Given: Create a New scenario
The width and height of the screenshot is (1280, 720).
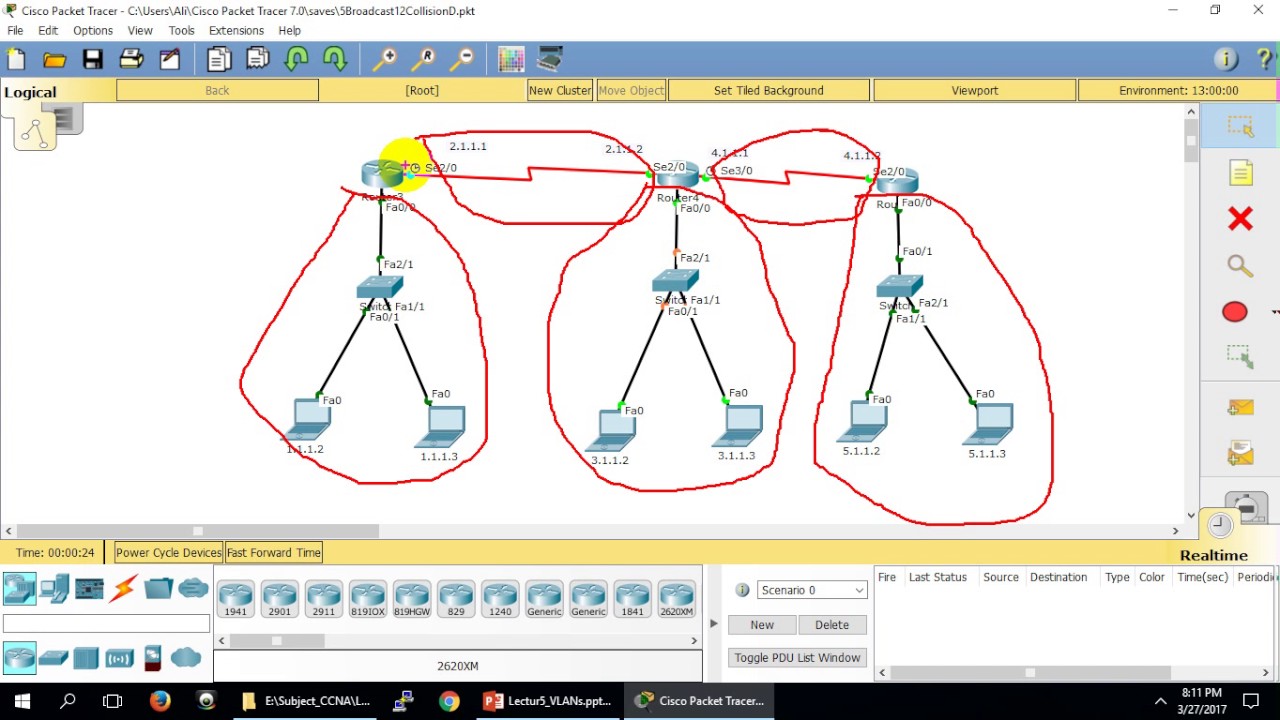Looking at the screenshot, I should click(x=762, y=625).
